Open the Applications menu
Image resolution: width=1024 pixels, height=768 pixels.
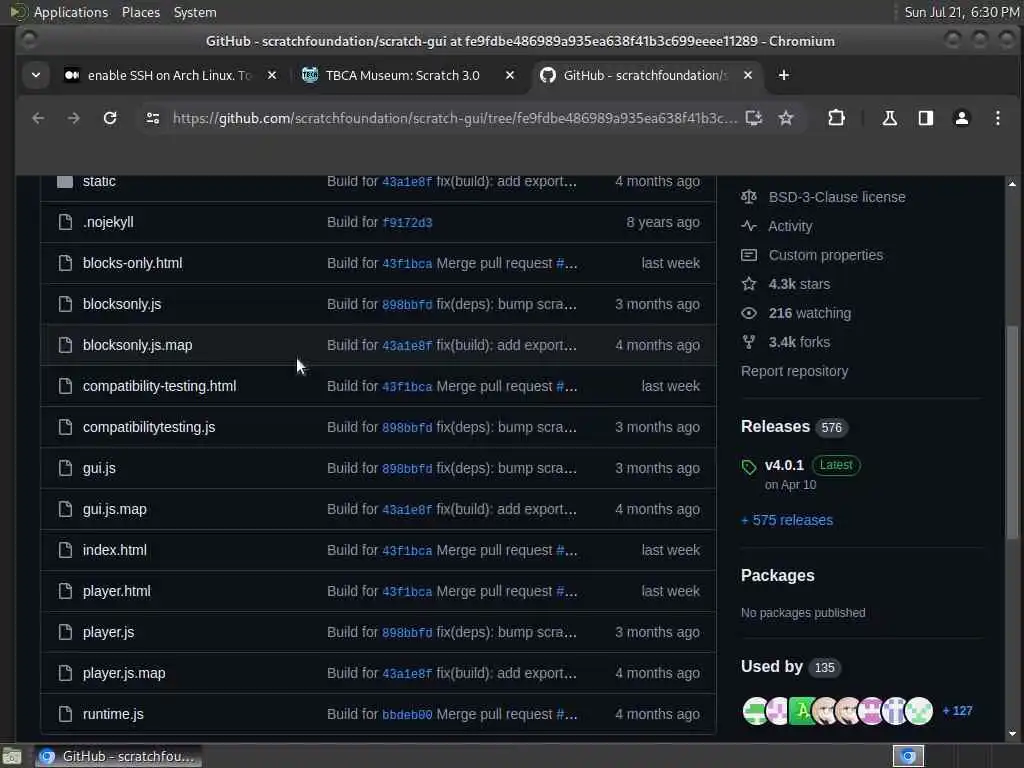click(x=71, y=12)
